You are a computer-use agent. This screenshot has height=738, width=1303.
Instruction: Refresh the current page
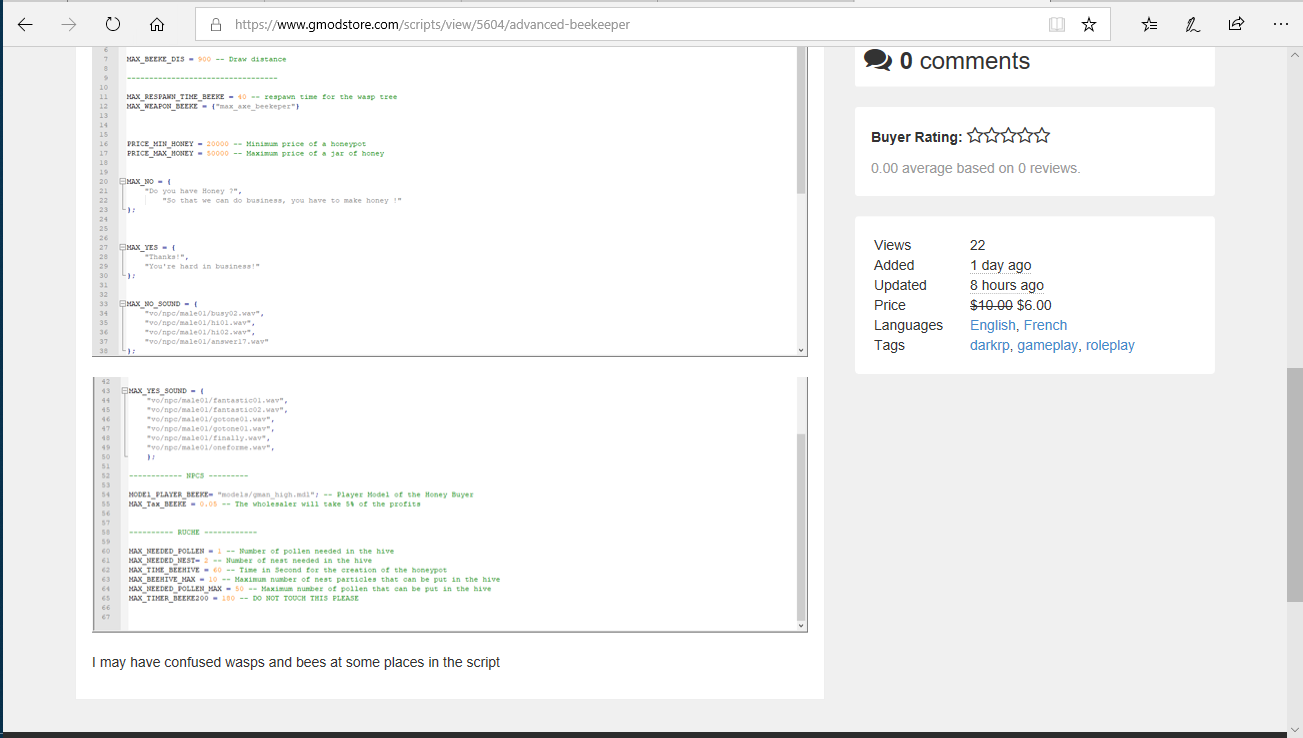pyautogui.click(x=113, y=25)
